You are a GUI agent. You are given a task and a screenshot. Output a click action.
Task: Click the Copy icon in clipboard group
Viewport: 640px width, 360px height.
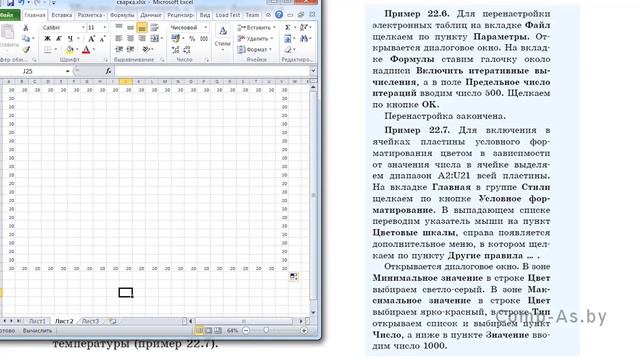click(x=26, y=38)
